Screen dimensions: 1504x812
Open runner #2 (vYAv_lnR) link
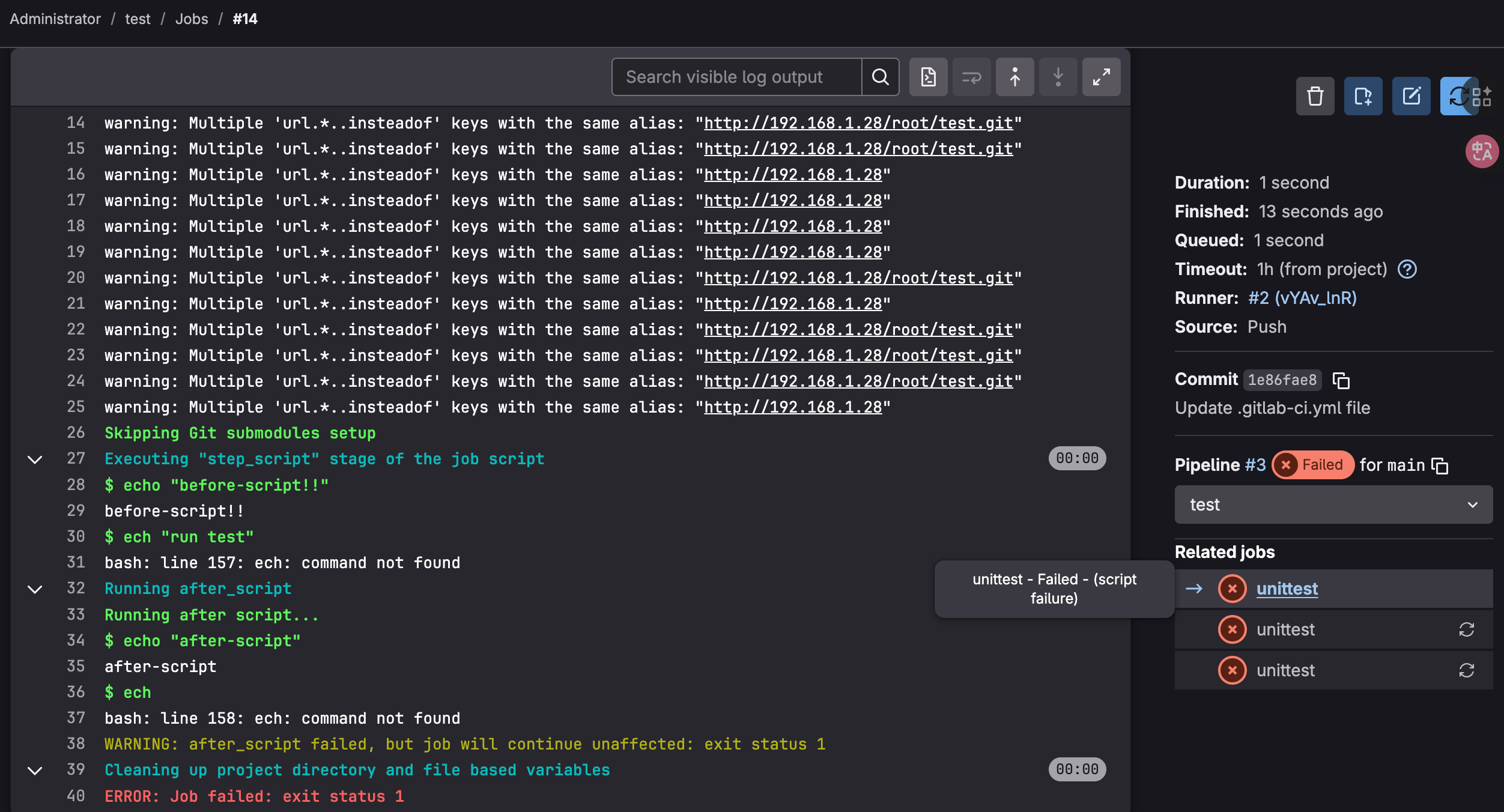(1302, 298)
